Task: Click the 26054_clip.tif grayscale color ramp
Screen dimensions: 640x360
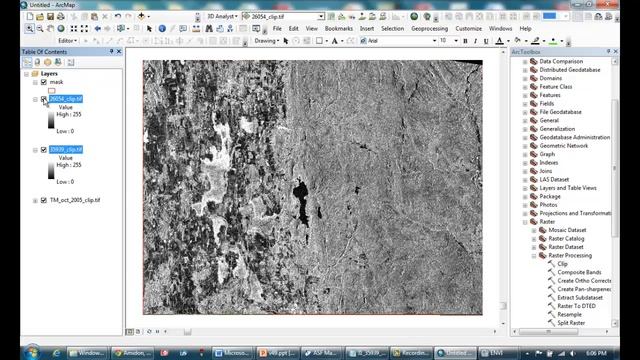Action: pos(51,120)
